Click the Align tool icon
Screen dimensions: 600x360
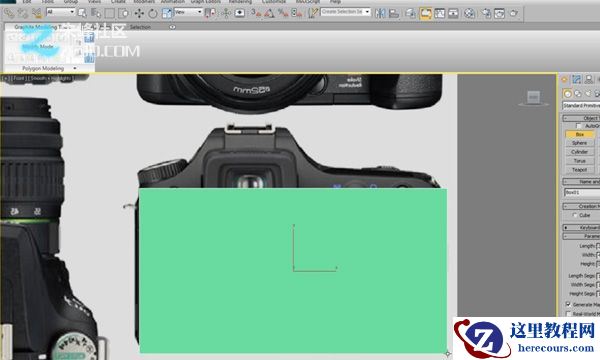[394, 13]
